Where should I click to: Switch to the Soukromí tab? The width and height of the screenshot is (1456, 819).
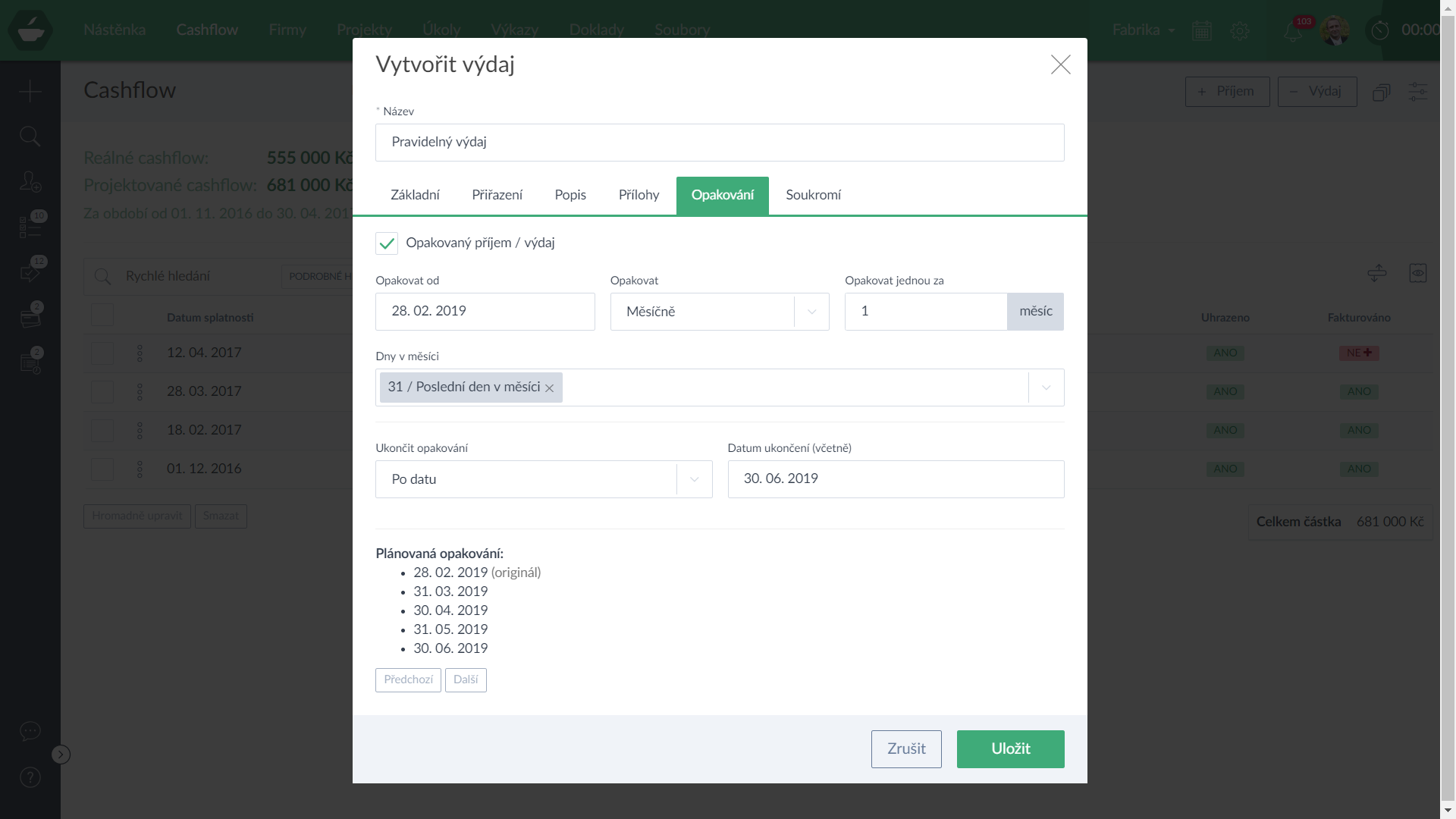[x=813, y=196]
